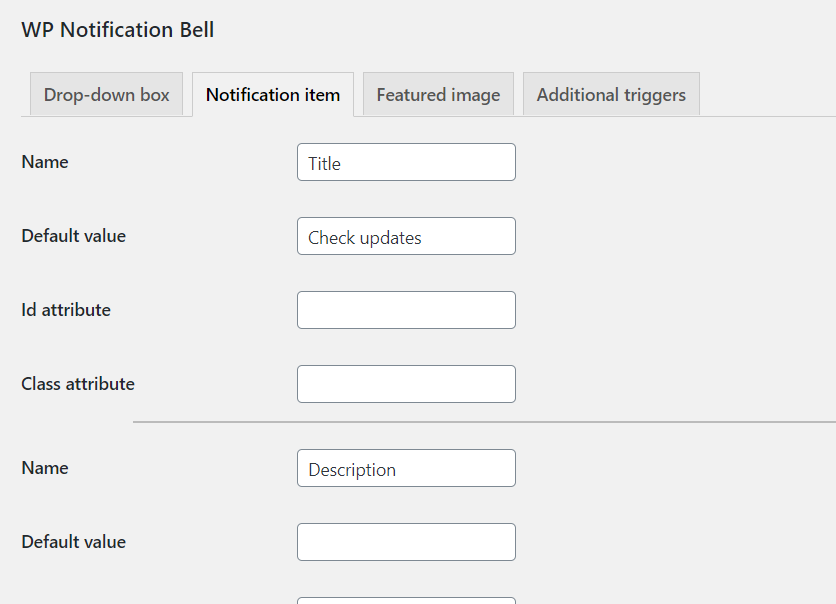Click the Name label beside the Description field
The width and height of the screenshot is (836, 604).
[45, 468]
